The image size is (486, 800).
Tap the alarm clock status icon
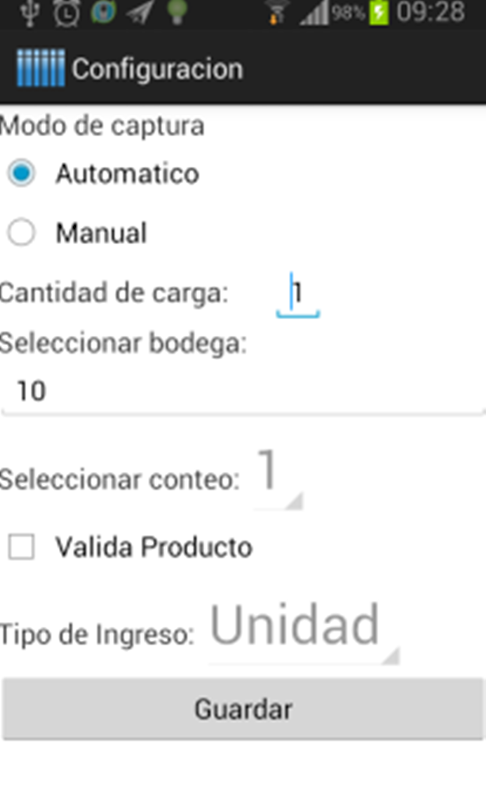(x=67, y=12)
